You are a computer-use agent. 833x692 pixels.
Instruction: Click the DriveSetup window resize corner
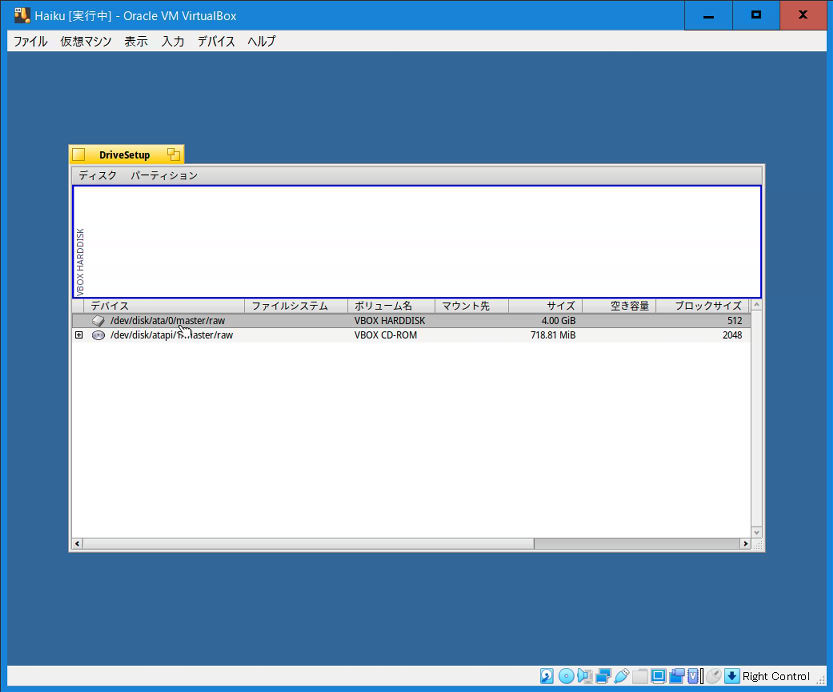(x=757, y=544)
